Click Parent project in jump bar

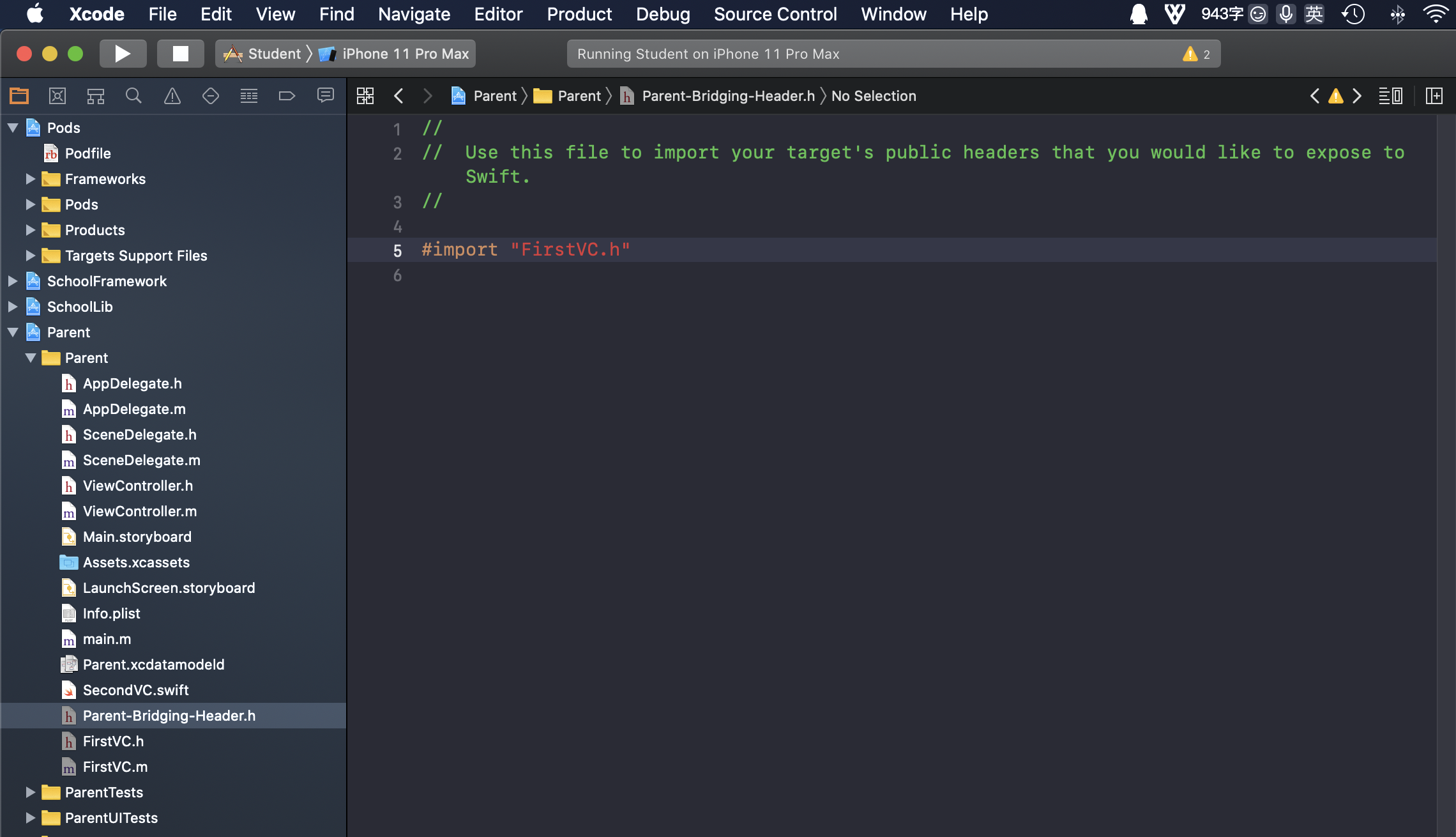coord(484,96)
